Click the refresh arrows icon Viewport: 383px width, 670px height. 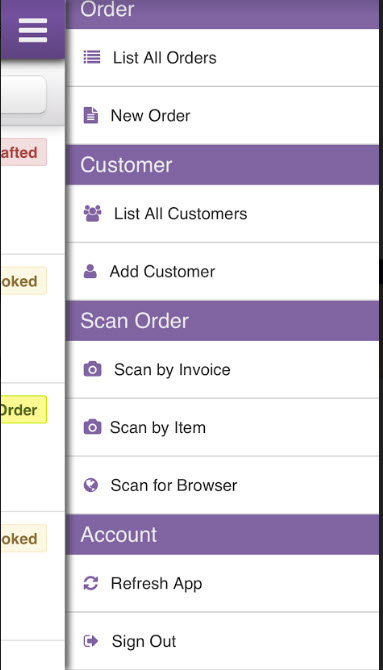point(91,583)
